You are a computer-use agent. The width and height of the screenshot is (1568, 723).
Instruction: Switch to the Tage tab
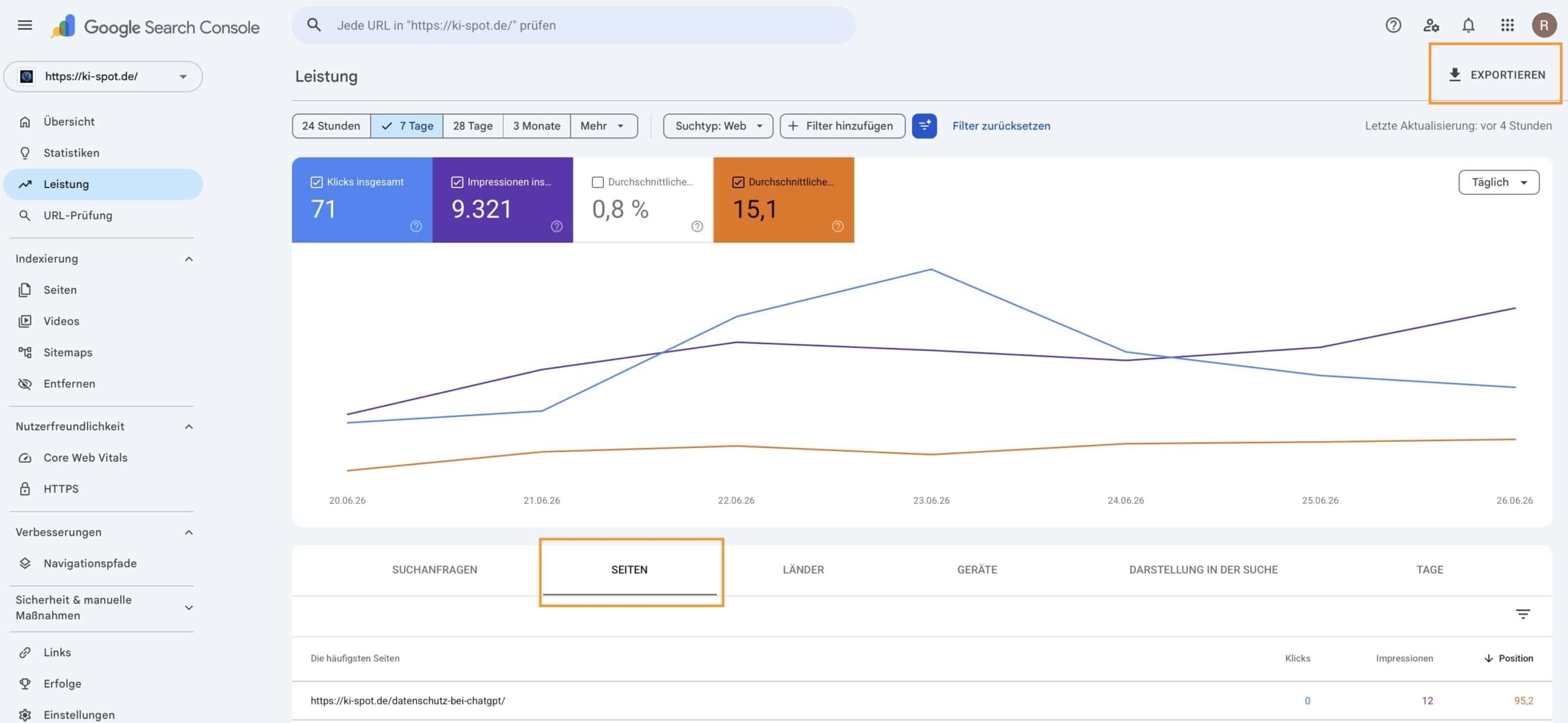click(1430, 570)
